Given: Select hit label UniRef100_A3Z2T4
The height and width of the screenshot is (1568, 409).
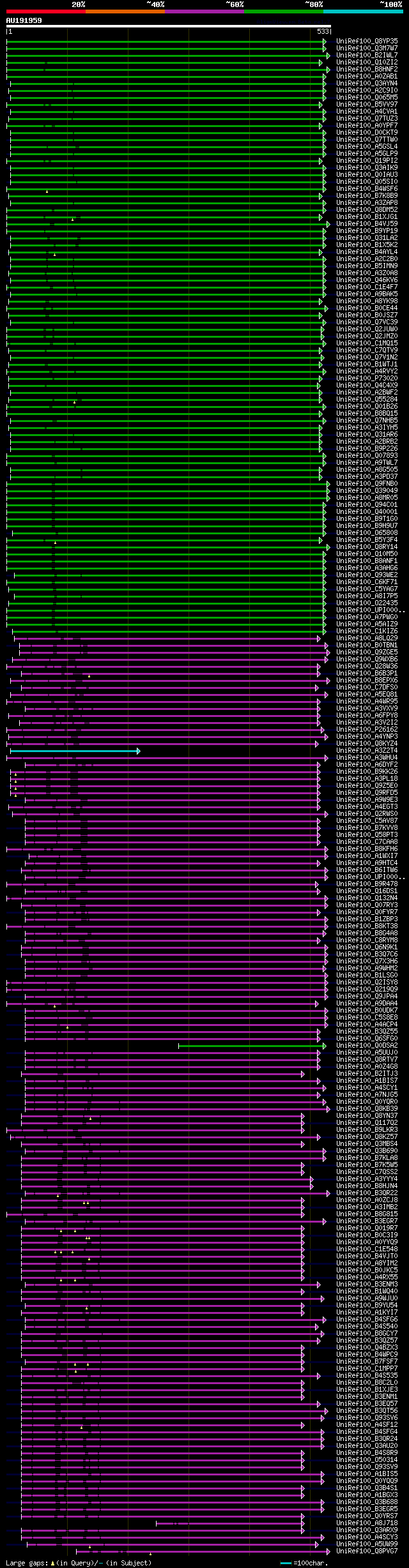Looking at the screenshot, I should 367,751.
